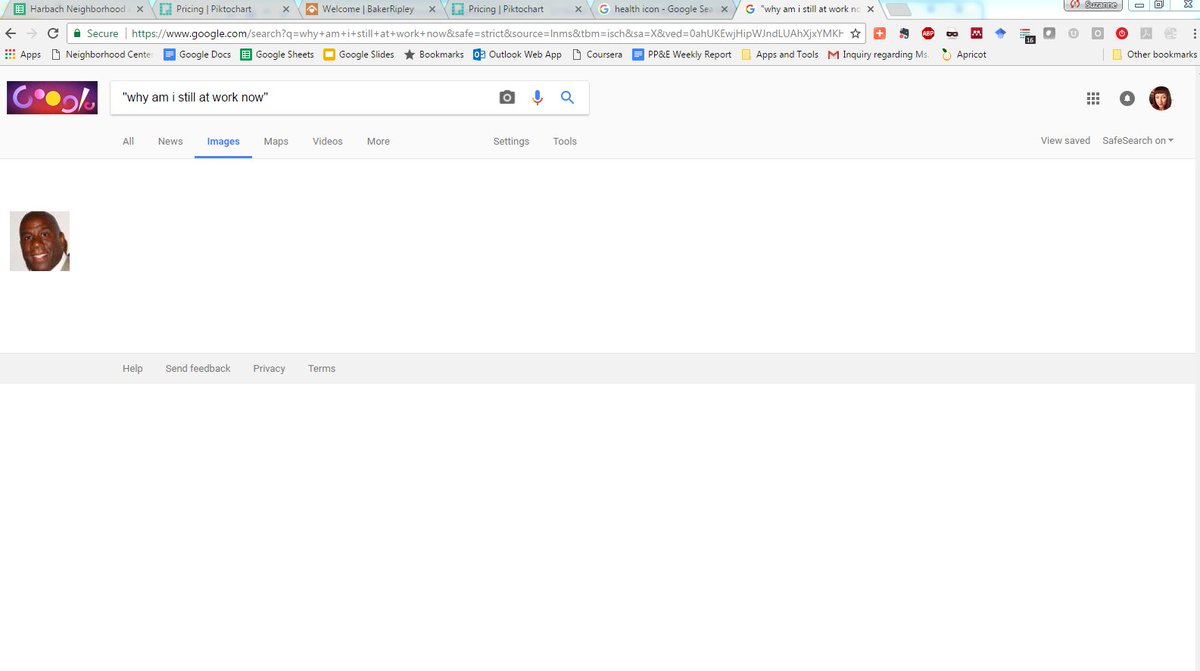The height and width of the screenshot is (671, 1200).
Task: Click the face image search result thumbnail
Action: [40, 241]
